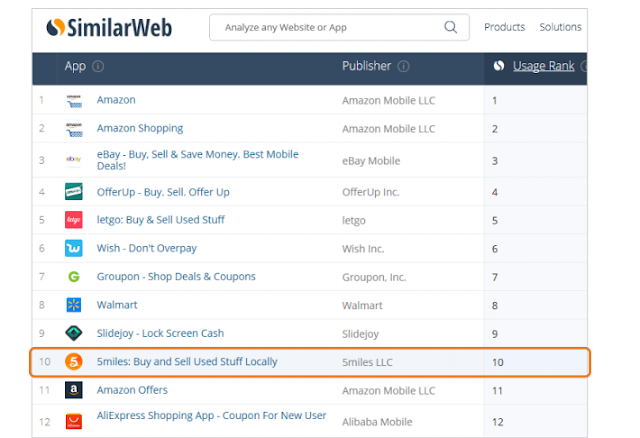Click the Amazon Offers app icon
The image size is (640, 438).
(x=74, y=390)
